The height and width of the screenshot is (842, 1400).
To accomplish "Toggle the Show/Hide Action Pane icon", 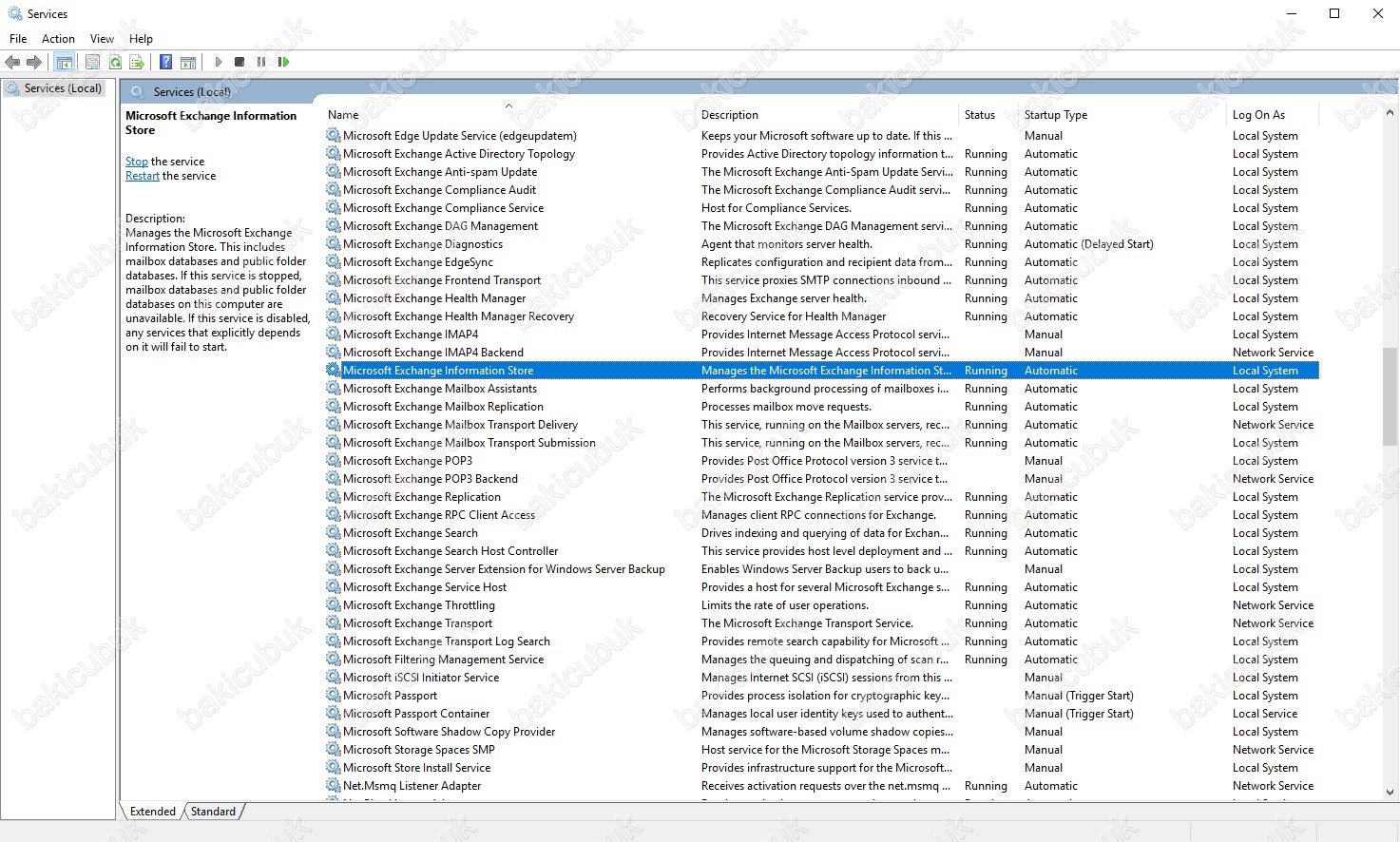I will [188, 63].
